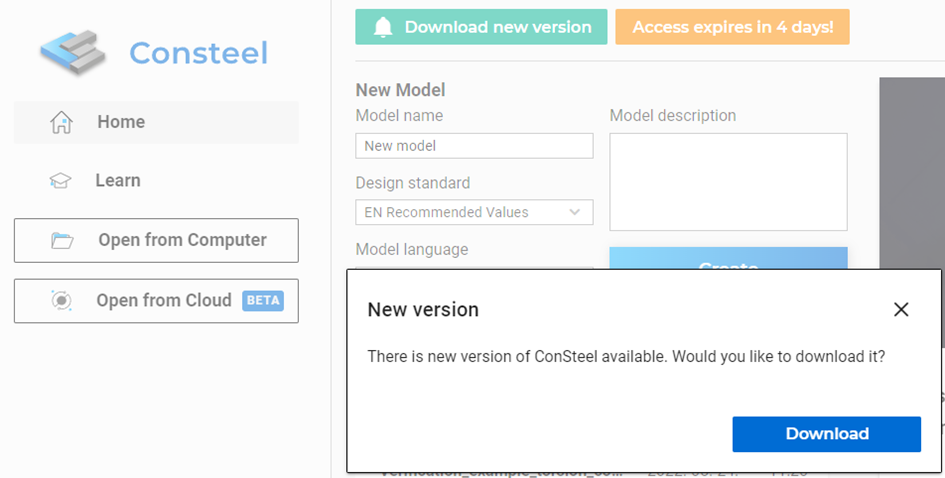Viewport: 945px width, 478px height.
Task: Close the New version dialog
Action: 901,309
